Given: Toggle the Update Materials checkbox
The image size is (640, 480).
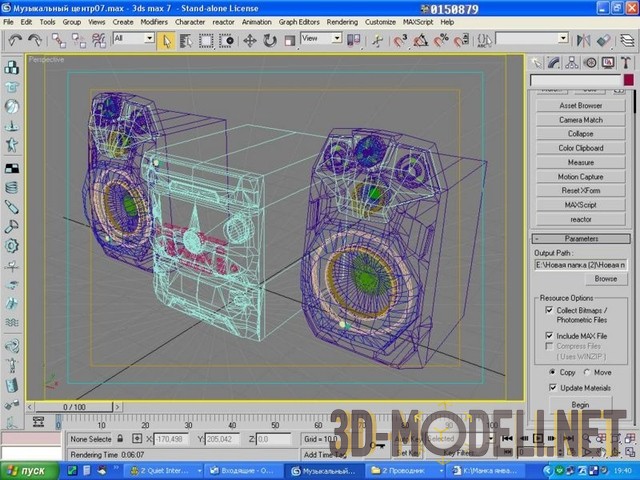Looking at the screenshot, I should (x=553, y=387).
